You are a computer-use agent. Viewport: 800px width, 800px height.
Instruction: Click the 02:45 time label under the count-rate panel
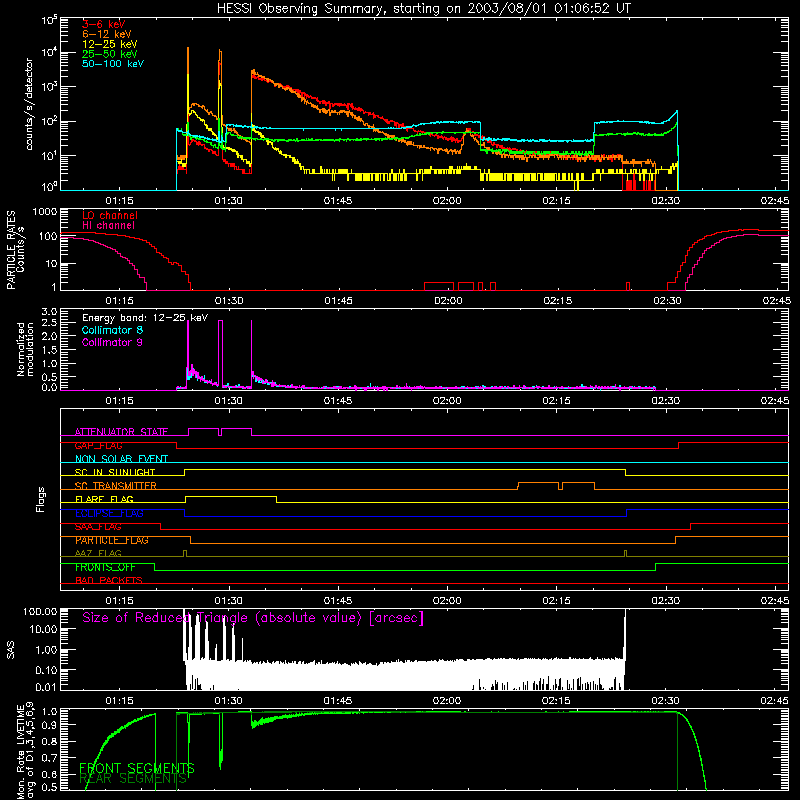(x=774, y=201)
